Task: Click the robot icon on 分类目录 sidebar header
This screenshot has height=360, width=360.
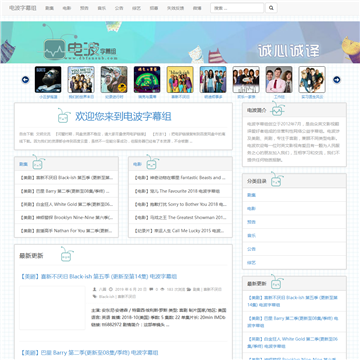Action: [276, 180]
